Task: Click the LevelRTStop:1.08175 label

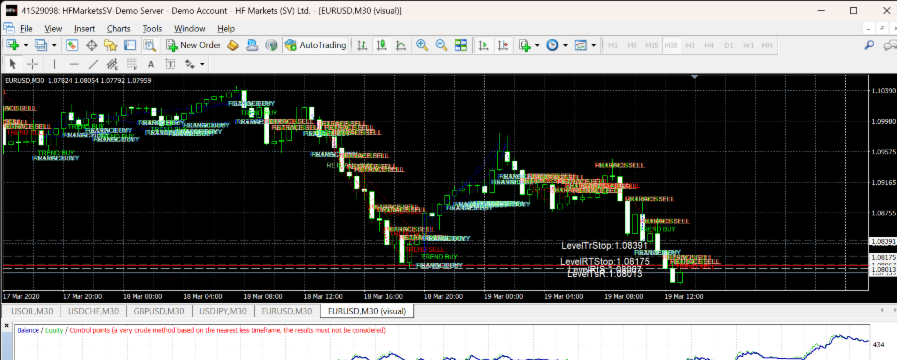Action: (x=604, y=262)
